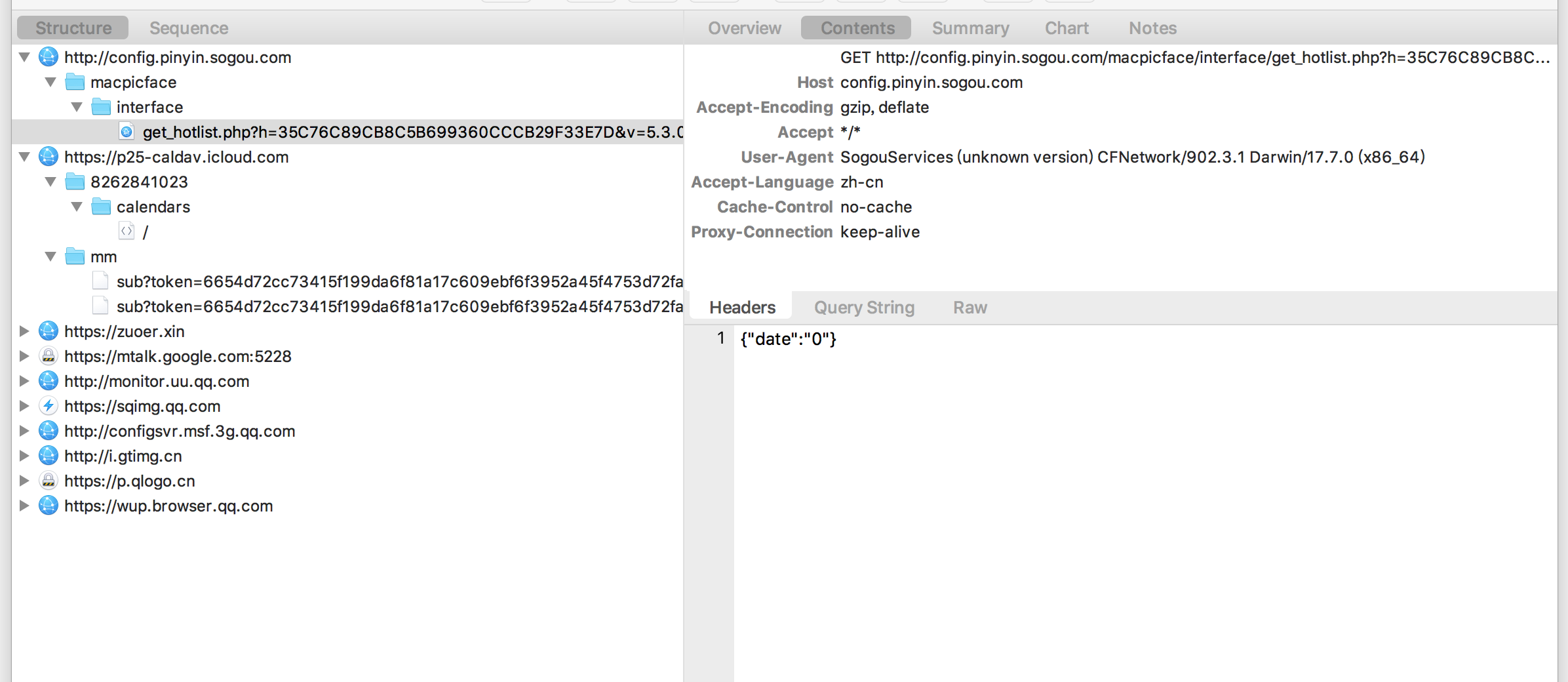Click line number 1 in response gutter
Viewport: 1568px width, 682px height.
[x=721, y=338]
